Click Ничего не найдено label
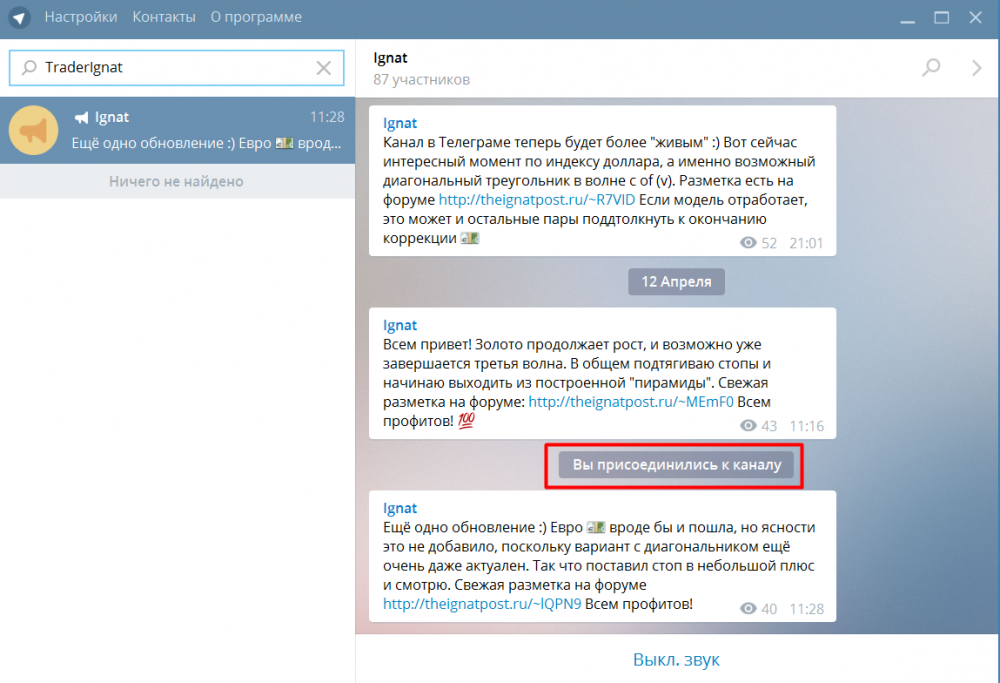This screenshot has height=683, width=1000. tap(176, 182)
